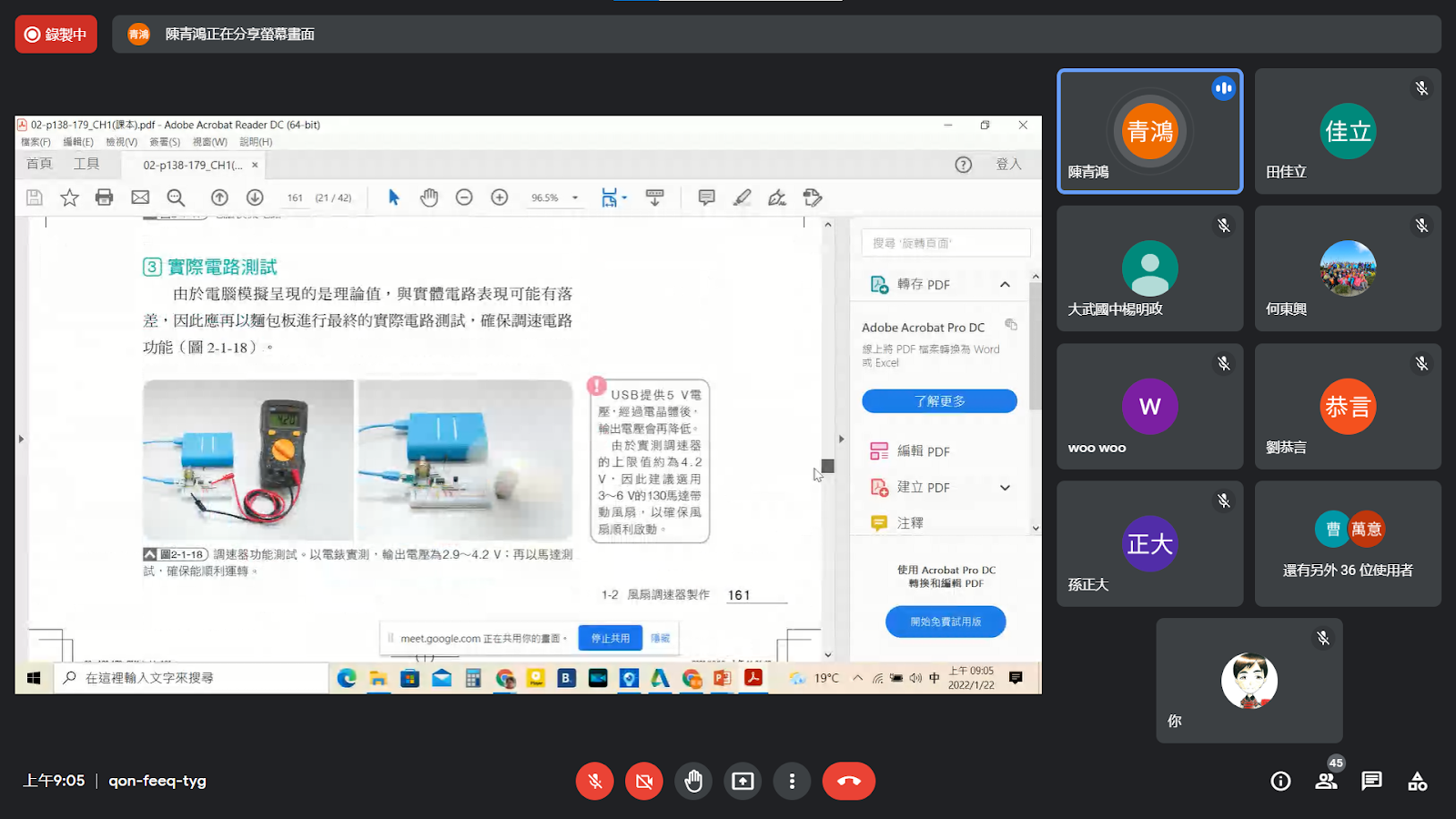The image size is (1456, 819).
Task: Go to next page in PDF
Action: (x=255, y=197)
